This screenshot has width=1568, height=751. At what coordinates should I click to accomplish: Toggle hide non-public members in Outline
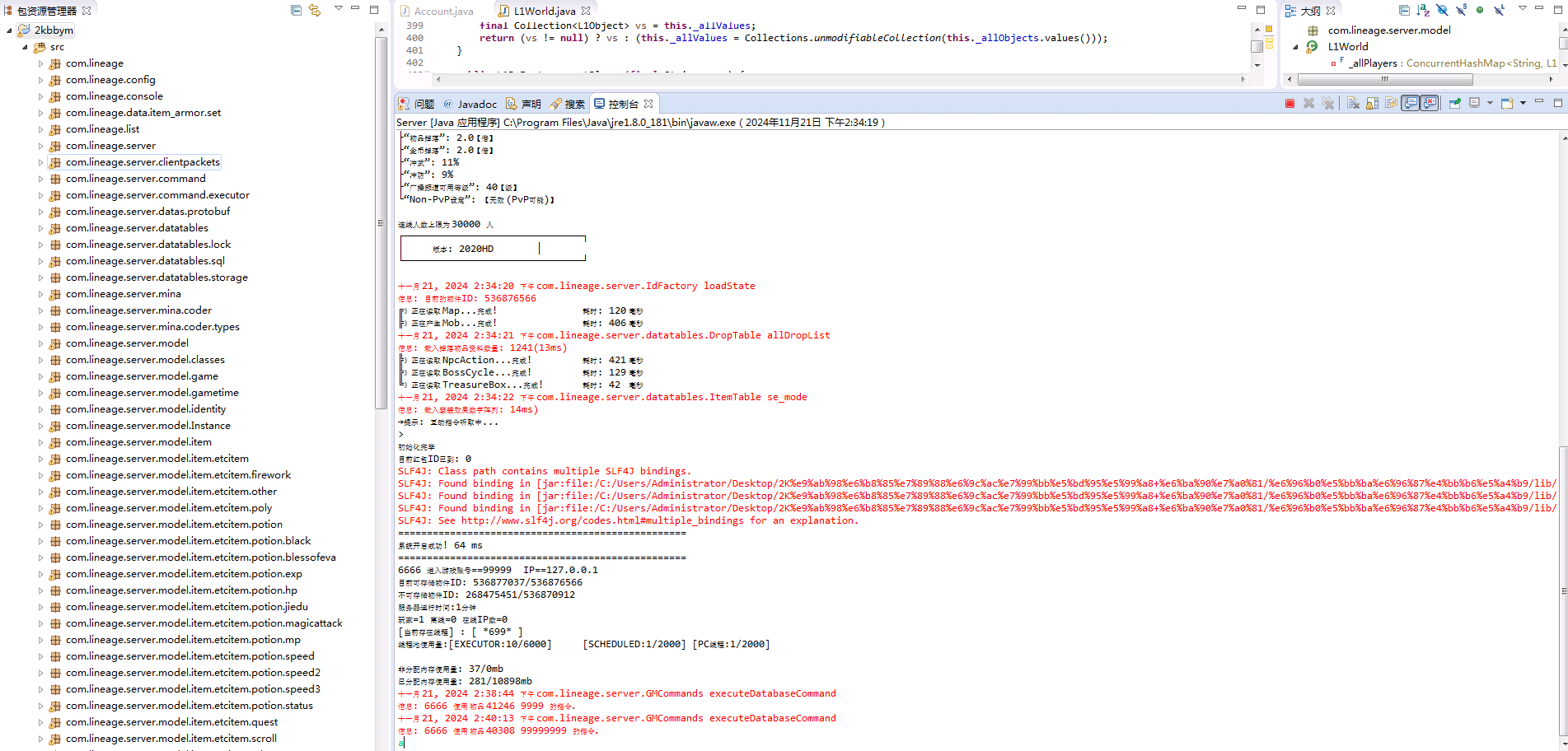point(1480,10)
